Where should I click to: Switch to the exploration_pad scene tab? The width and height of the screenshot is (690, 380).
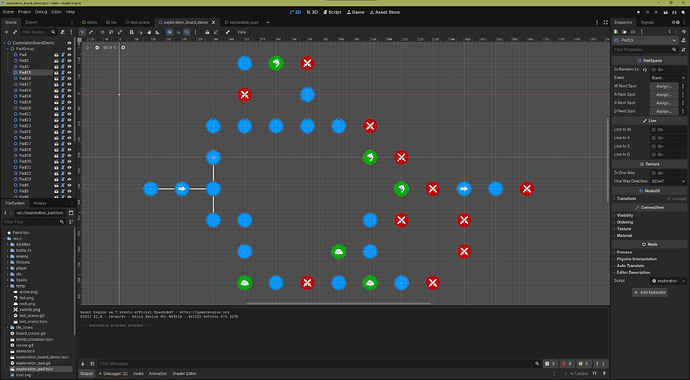[x=241, y=22]
